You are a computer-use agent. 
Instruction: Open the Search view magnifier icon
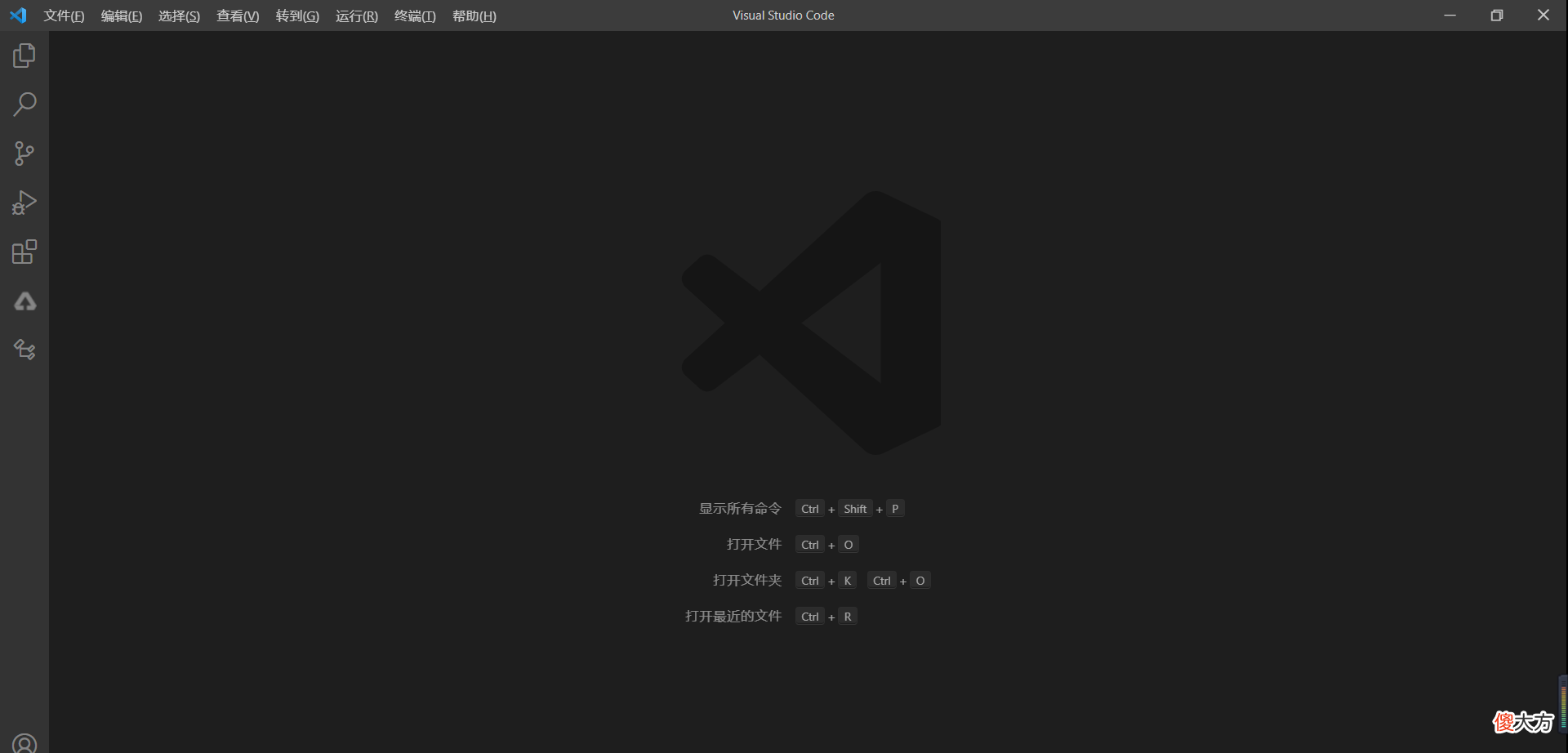click(x=24, y=105)
